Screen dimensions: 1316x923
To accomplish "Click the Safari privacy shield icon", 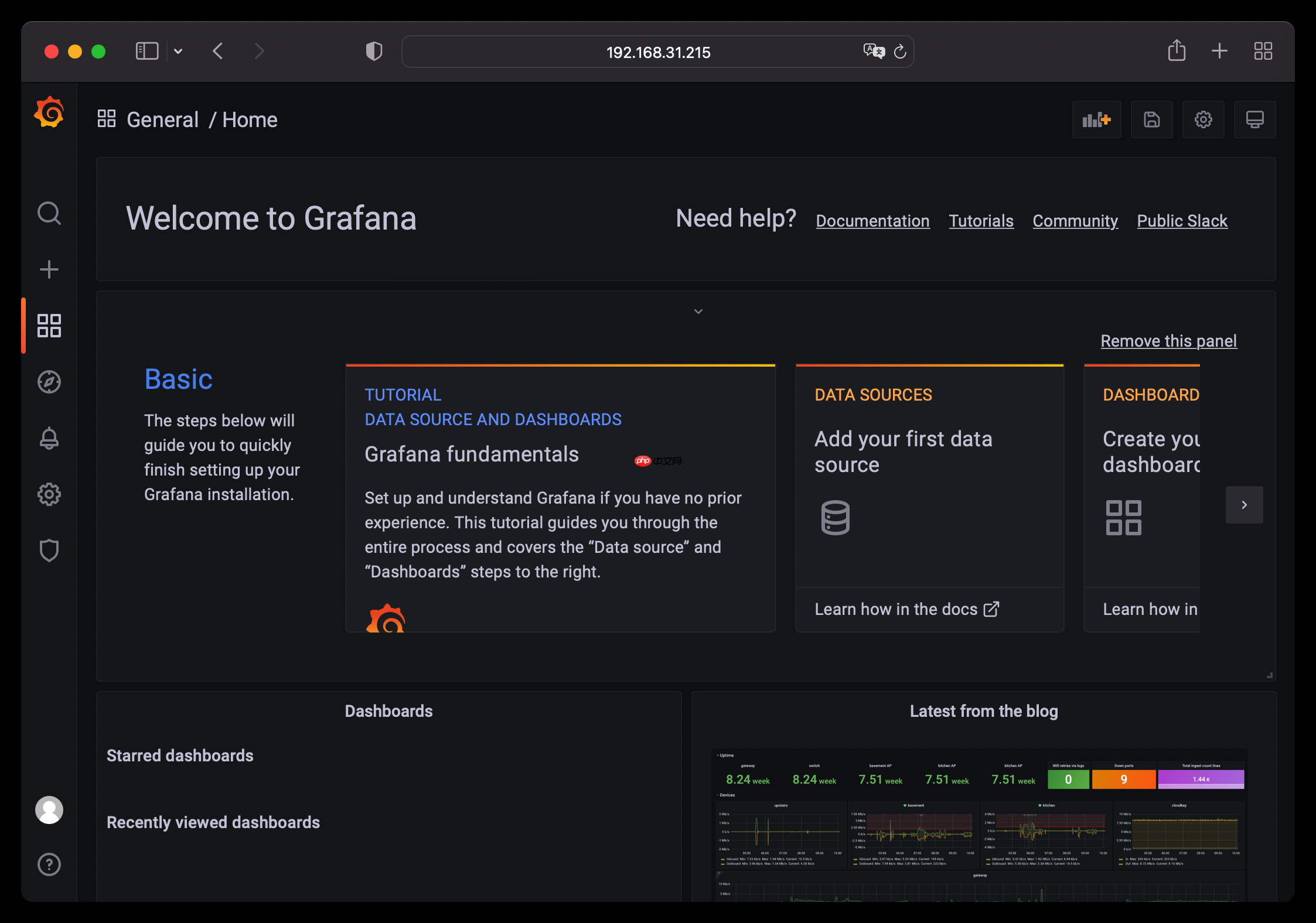I will tap(374, 52).
